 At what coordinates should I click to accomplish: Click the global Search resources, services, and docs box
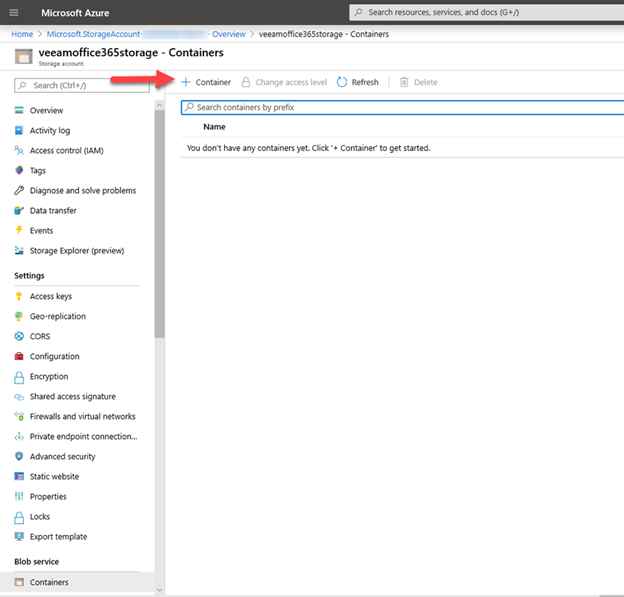[x=486, y=12]
